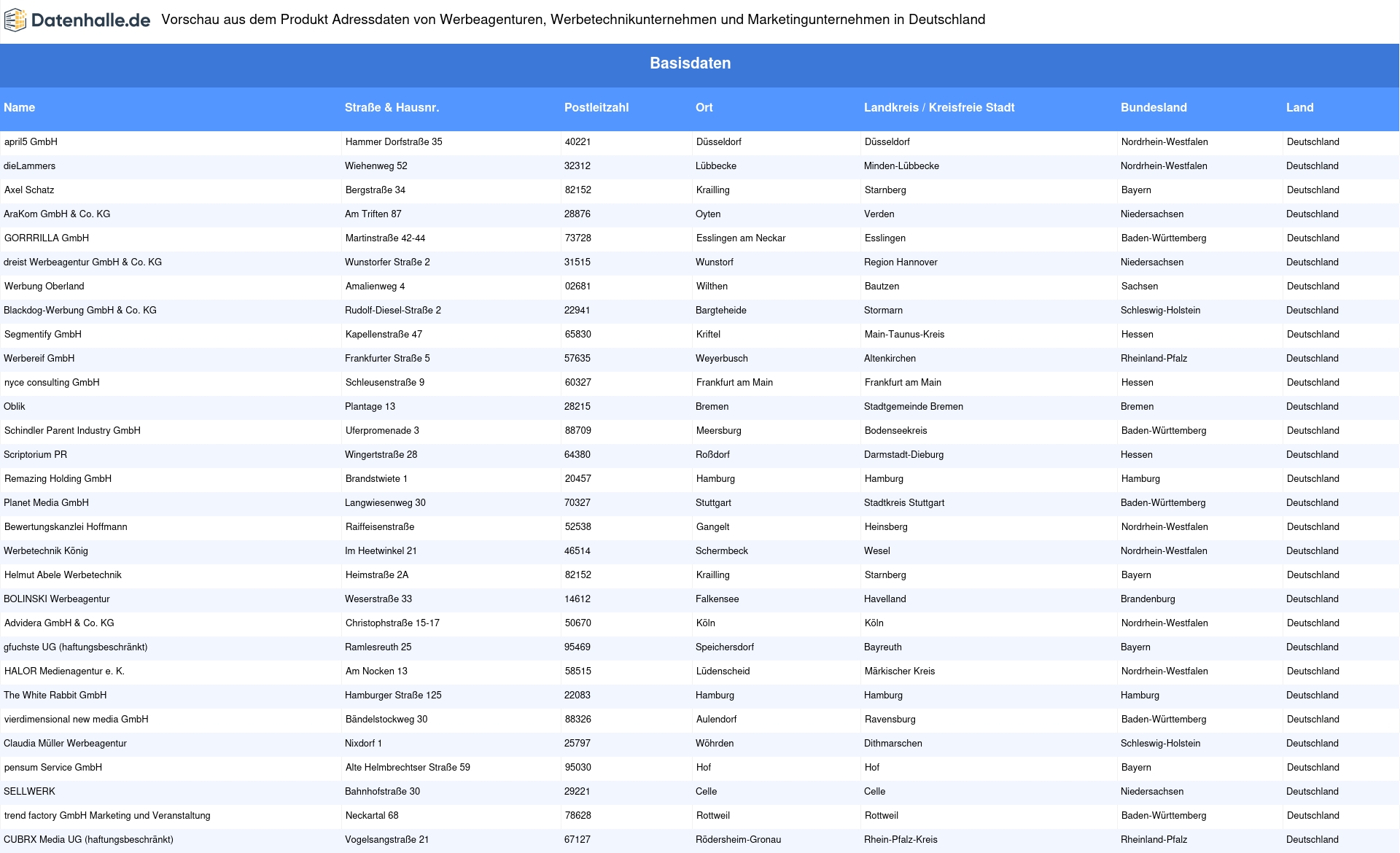Click the Land column header
Viewport: 1400px width, 853px height.
click(1299, 108)
